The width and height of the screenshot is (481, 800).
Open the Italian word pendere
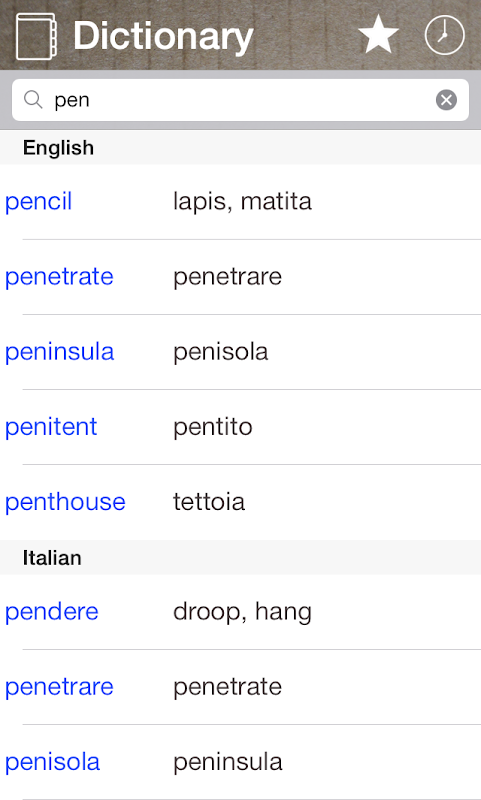pyautogui.click(x=52, y=612)
